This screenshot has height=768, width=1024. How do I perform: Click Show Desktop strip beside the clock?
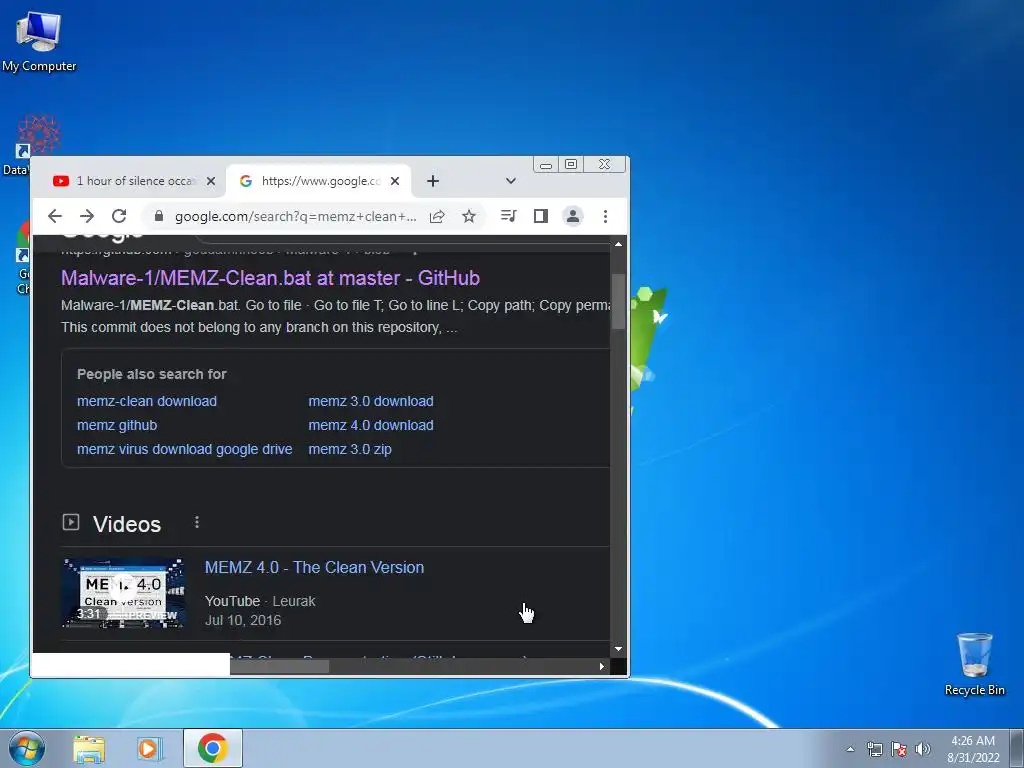click(x=1019, y=749)
